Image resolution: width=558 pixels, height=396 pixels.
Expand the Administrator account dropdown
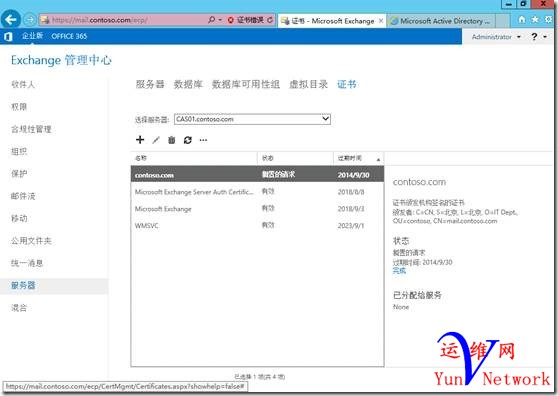519,37
